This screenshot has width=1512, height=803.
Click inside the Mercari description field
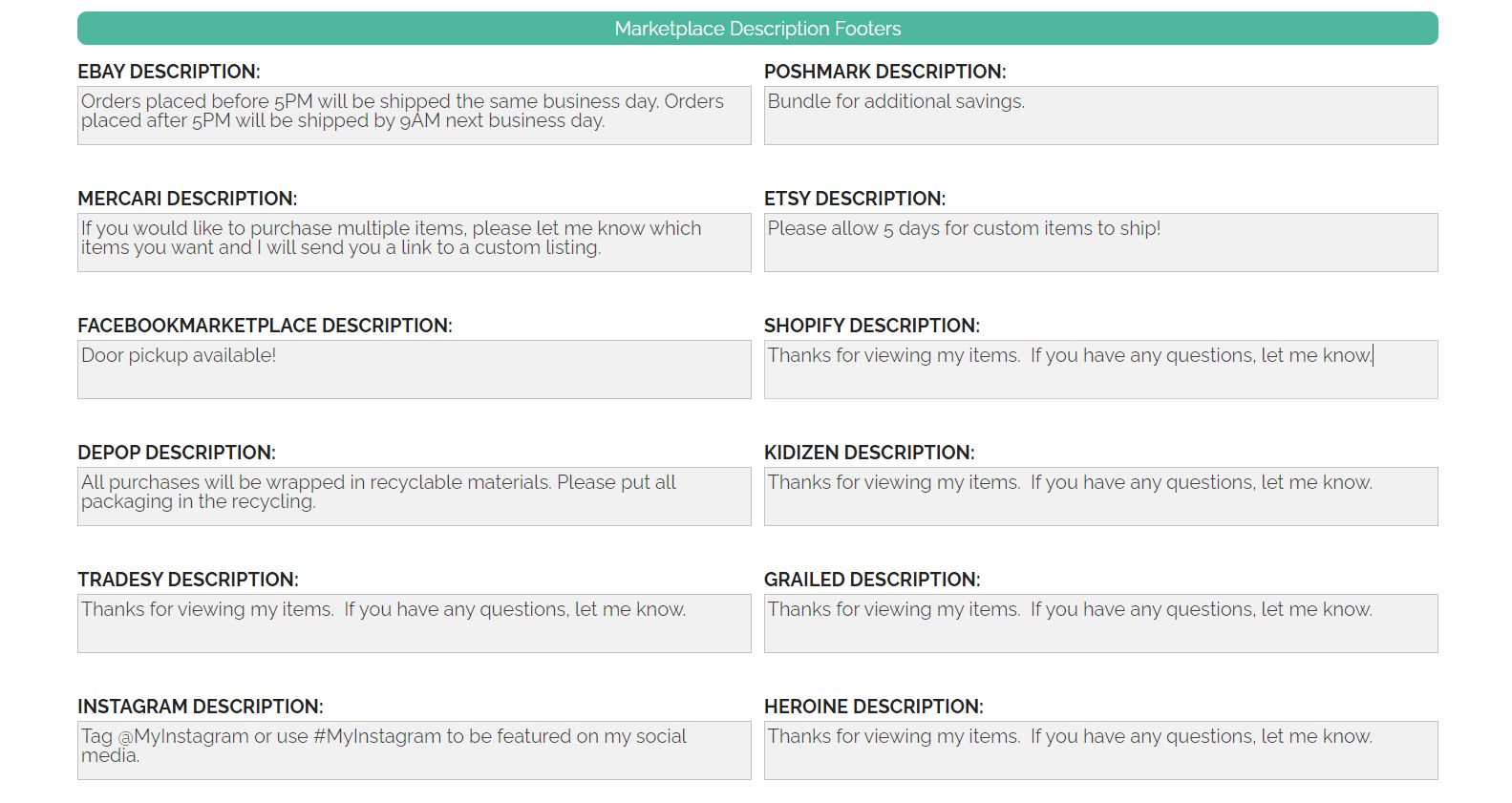pos(414,243)
